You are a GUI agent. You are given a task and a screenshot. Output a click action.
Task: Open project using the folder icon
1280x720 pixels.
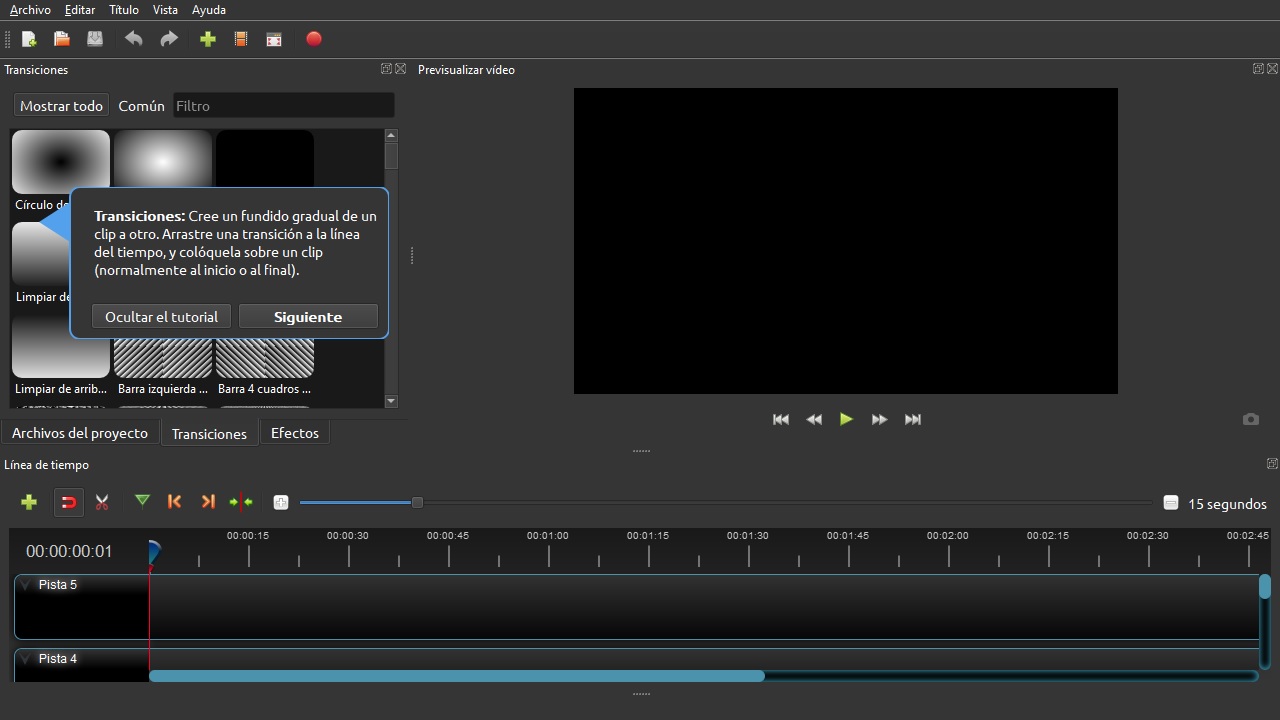pos(62,39)
